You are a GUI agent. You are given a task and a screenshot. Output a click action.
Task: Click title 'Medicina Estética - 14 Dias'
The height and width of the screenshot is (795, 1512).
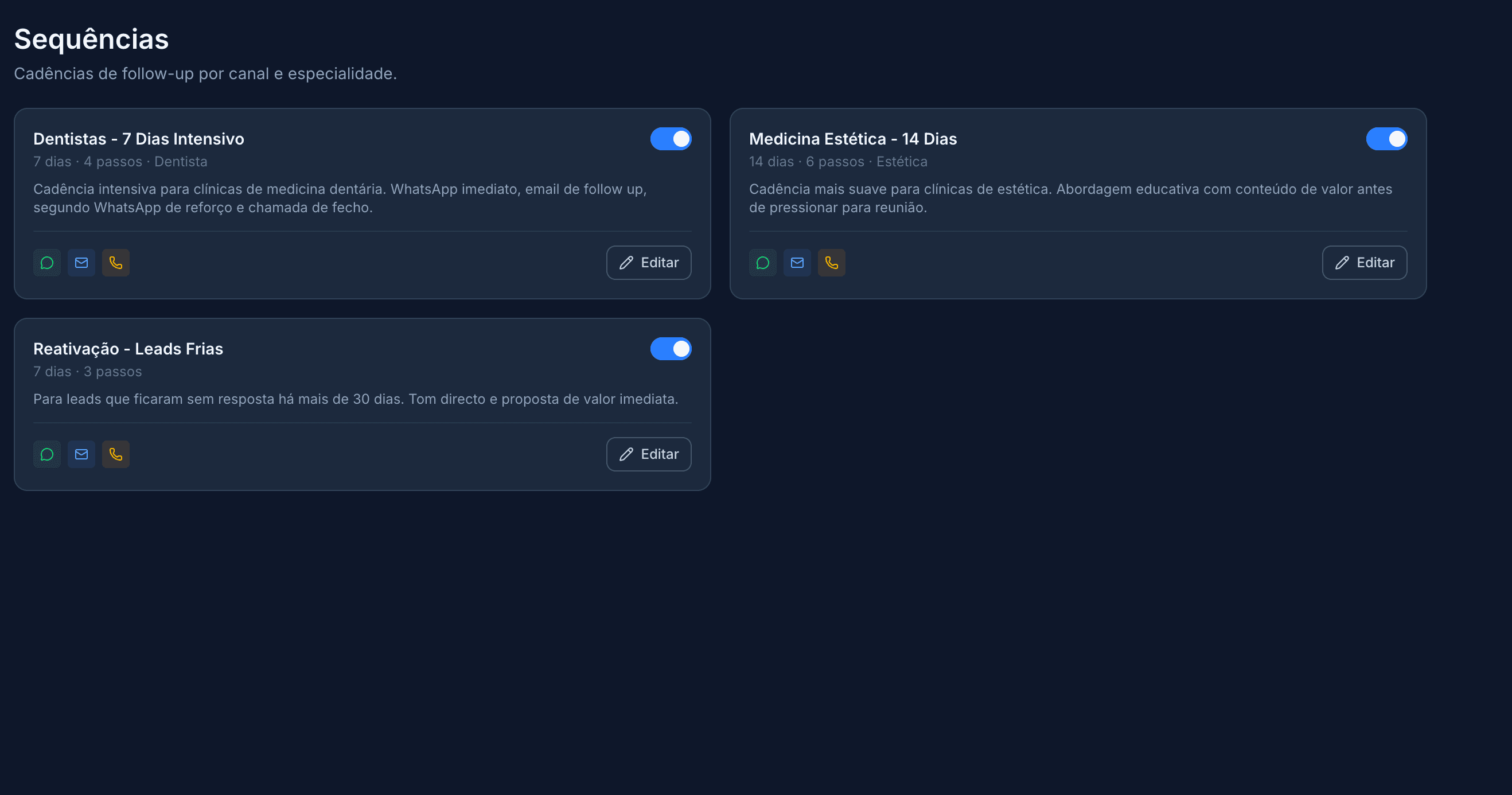click(854, 139)
